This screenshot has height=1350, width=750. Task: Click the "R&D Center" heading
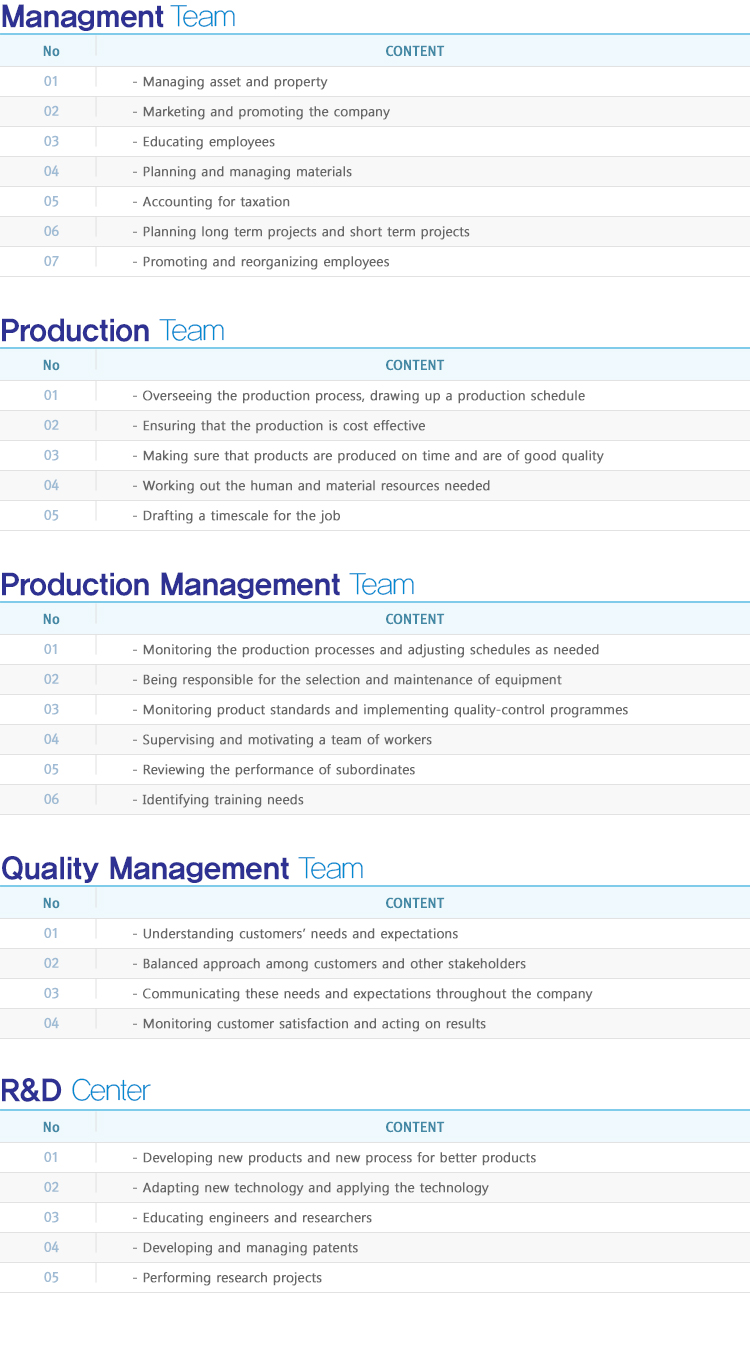pyautogui.click(x=75, y=1091)
